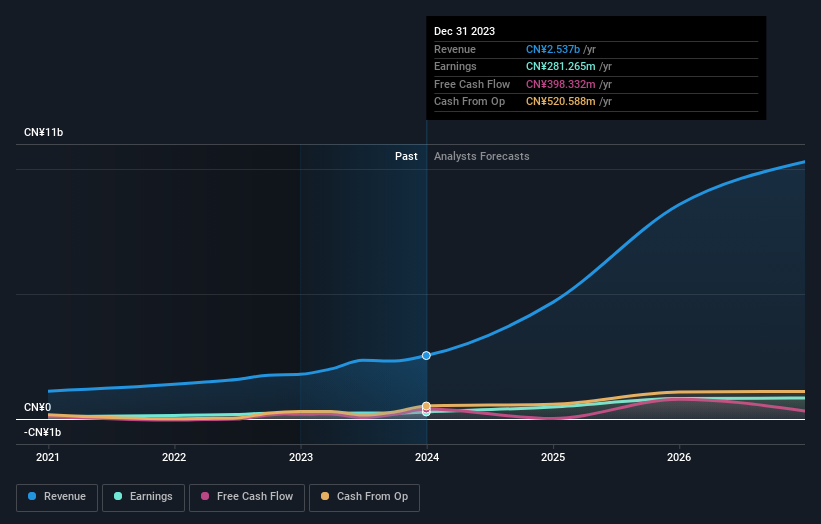The width and height of the screenshot is (821, 524).
Task: Click the CN¥281.265m earnings value
Action: (561, 66)
